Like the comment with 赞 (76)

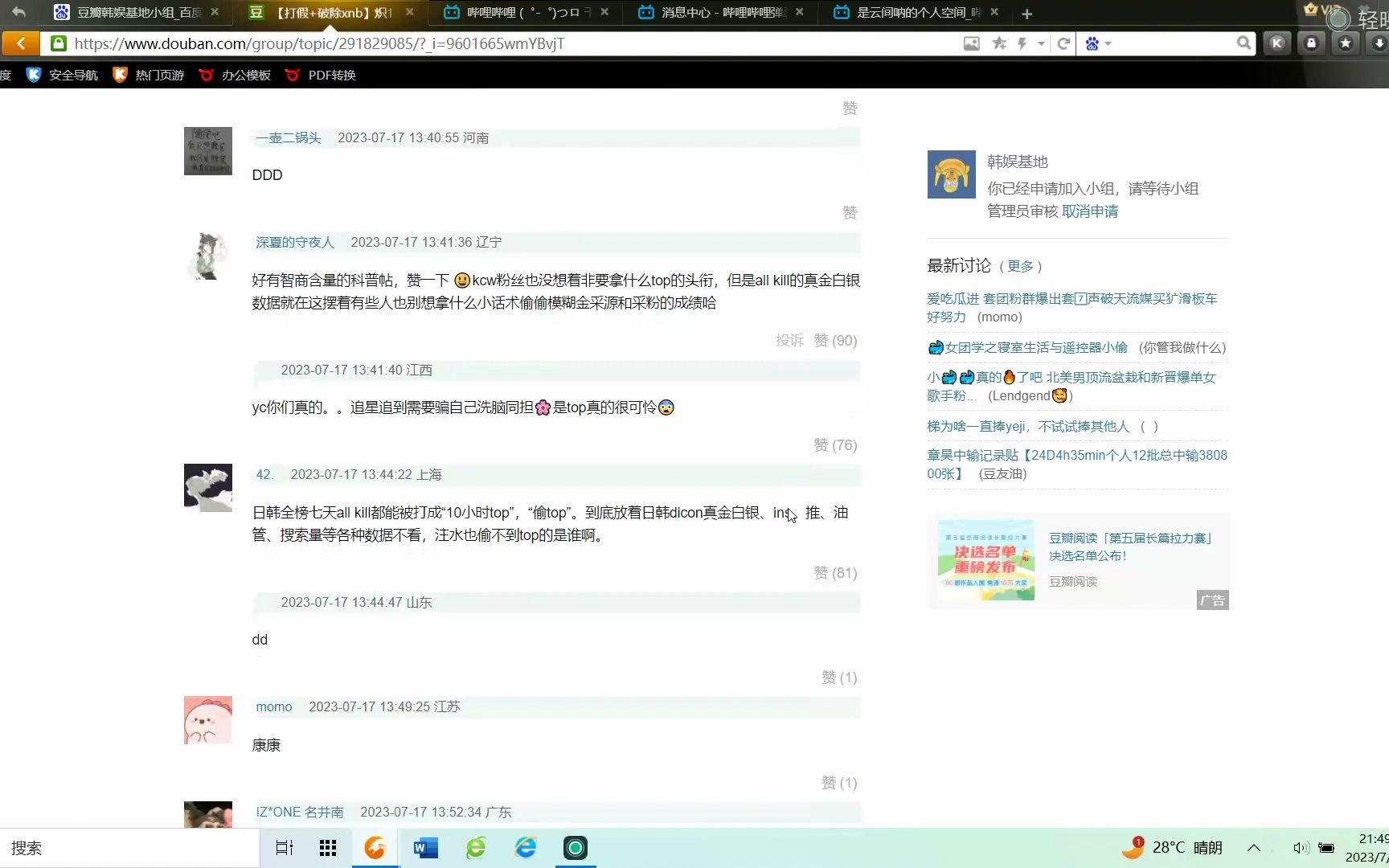pyautogui.click(x=835, y=444)
